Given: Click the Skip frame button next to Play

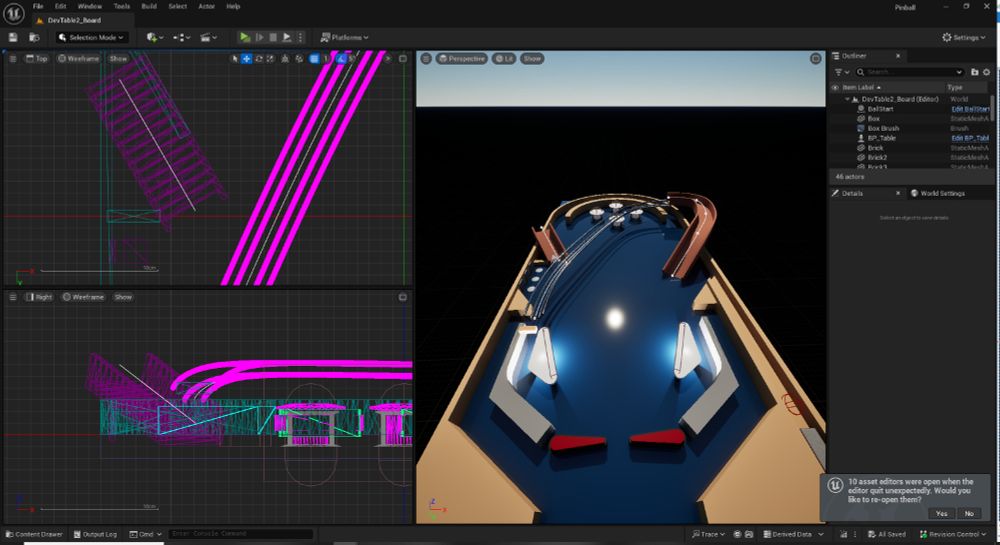Looking at the screenshot, I should (x=259, y=38).
